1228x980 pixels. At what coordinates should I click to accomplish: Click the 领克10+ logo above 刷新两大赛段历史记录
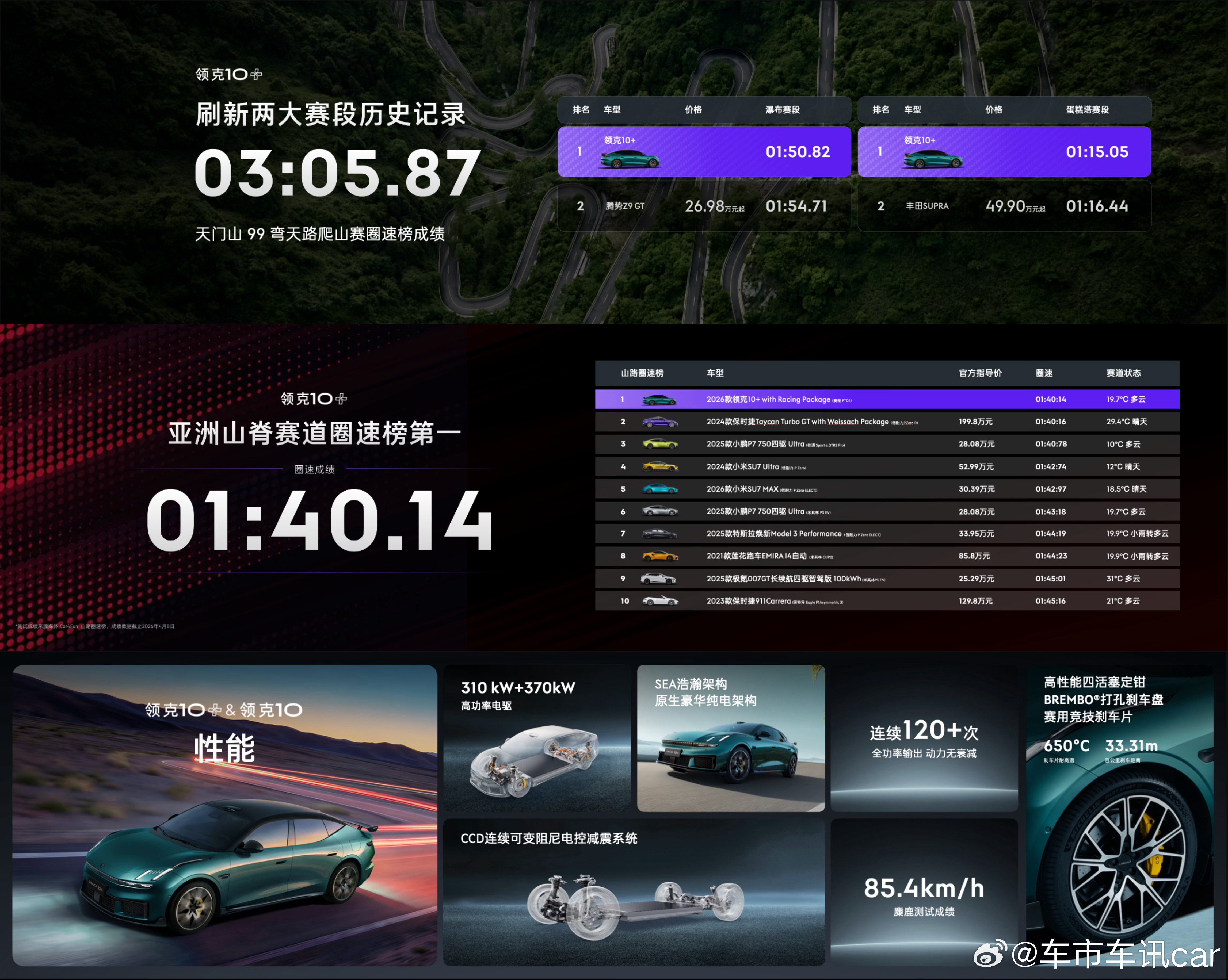pyautogui.click(x=229, y=75)
